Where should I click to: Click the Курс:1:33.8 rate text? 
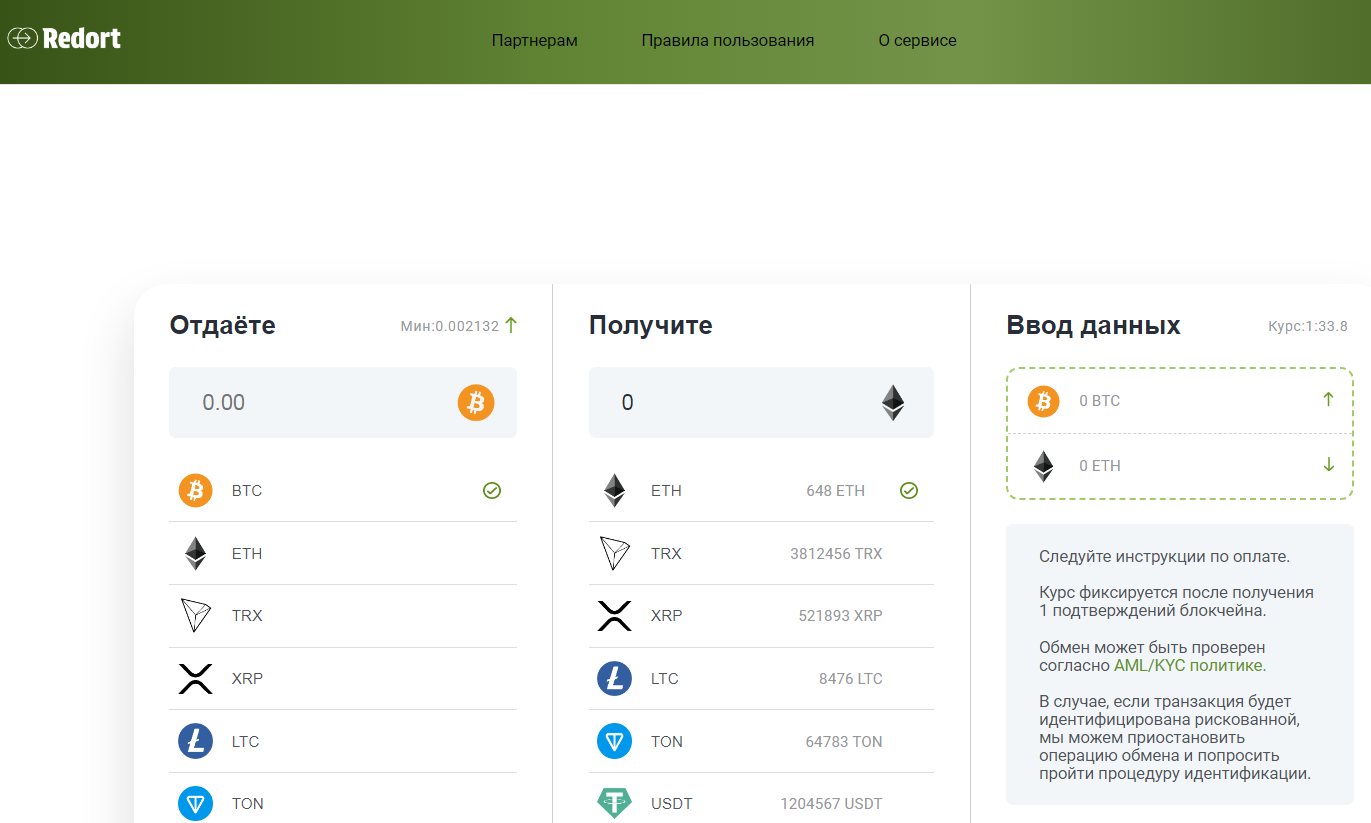1308,326
